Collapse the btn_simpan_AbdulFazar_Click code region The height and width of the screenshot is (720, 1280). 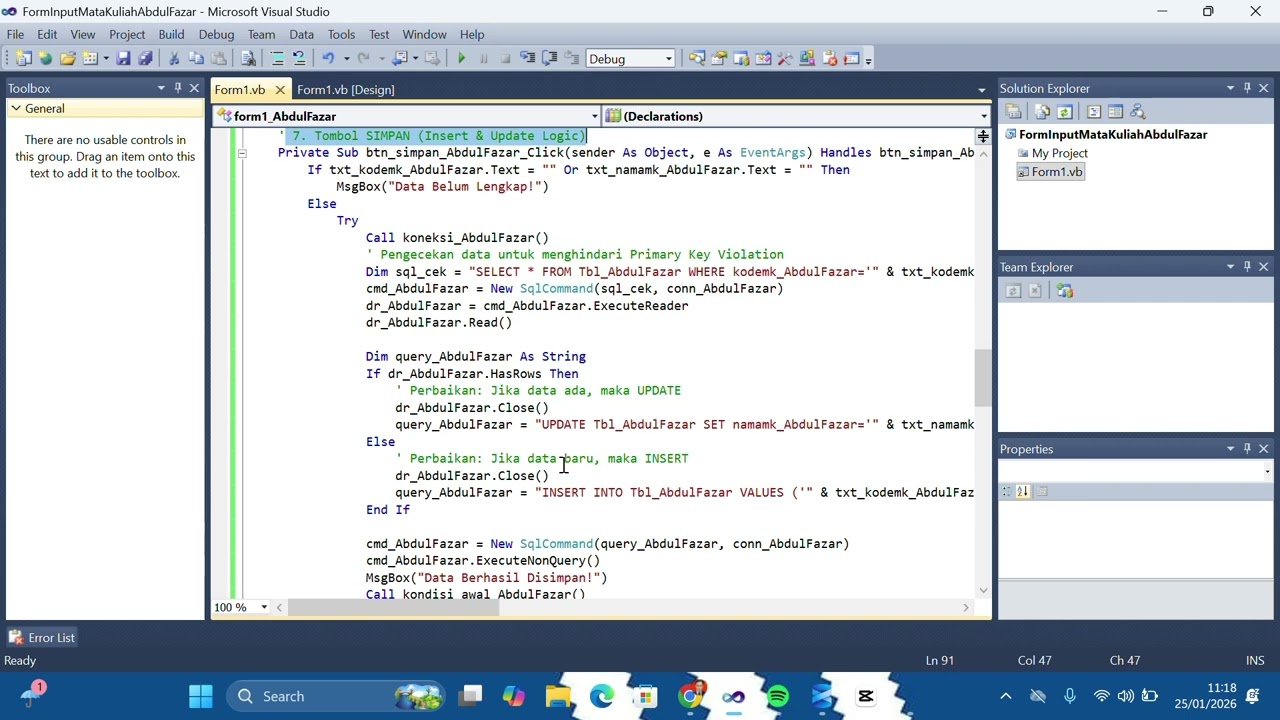click(x=241, y=153)
